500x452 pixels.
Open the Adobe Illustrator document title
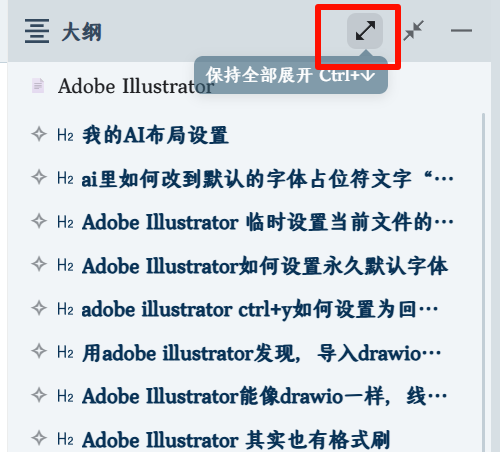[136, 86]
